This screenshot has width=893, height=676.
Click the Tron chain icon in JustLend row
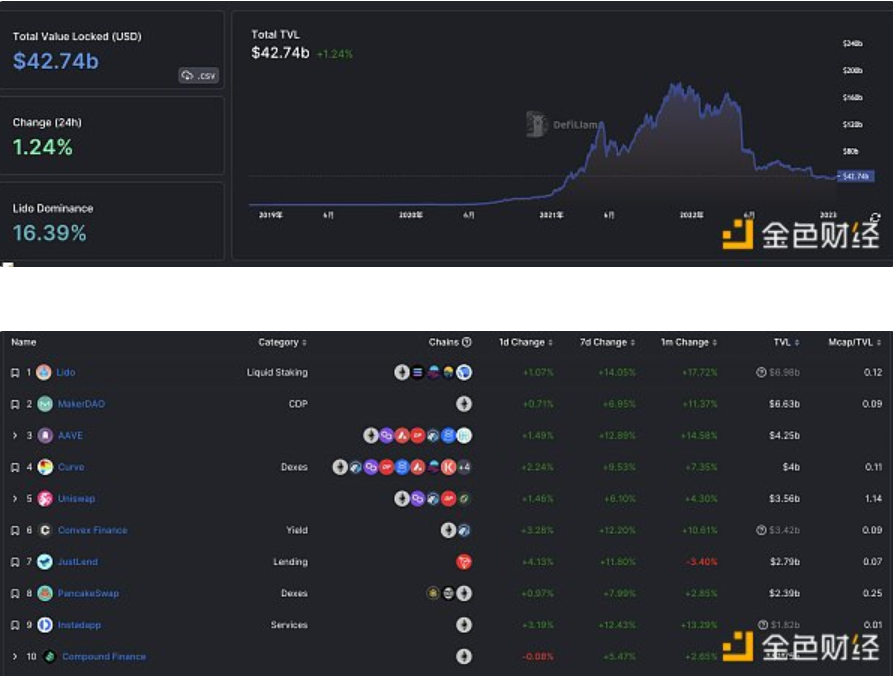click(x=464, y=562)
